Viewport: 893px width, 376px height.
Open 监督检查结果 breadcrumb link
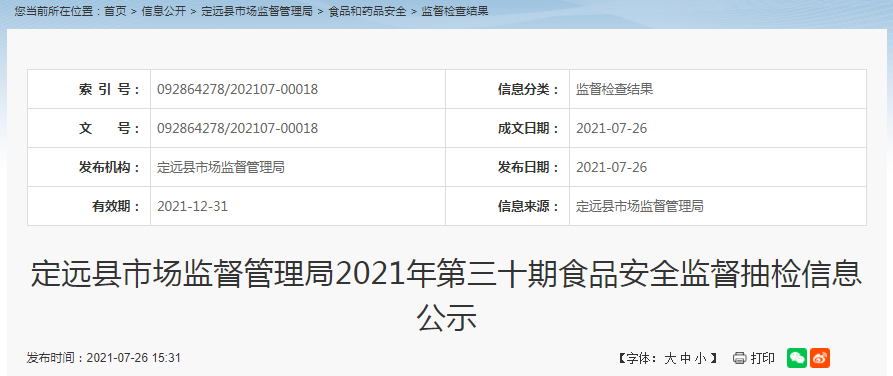tap(454, 11)
